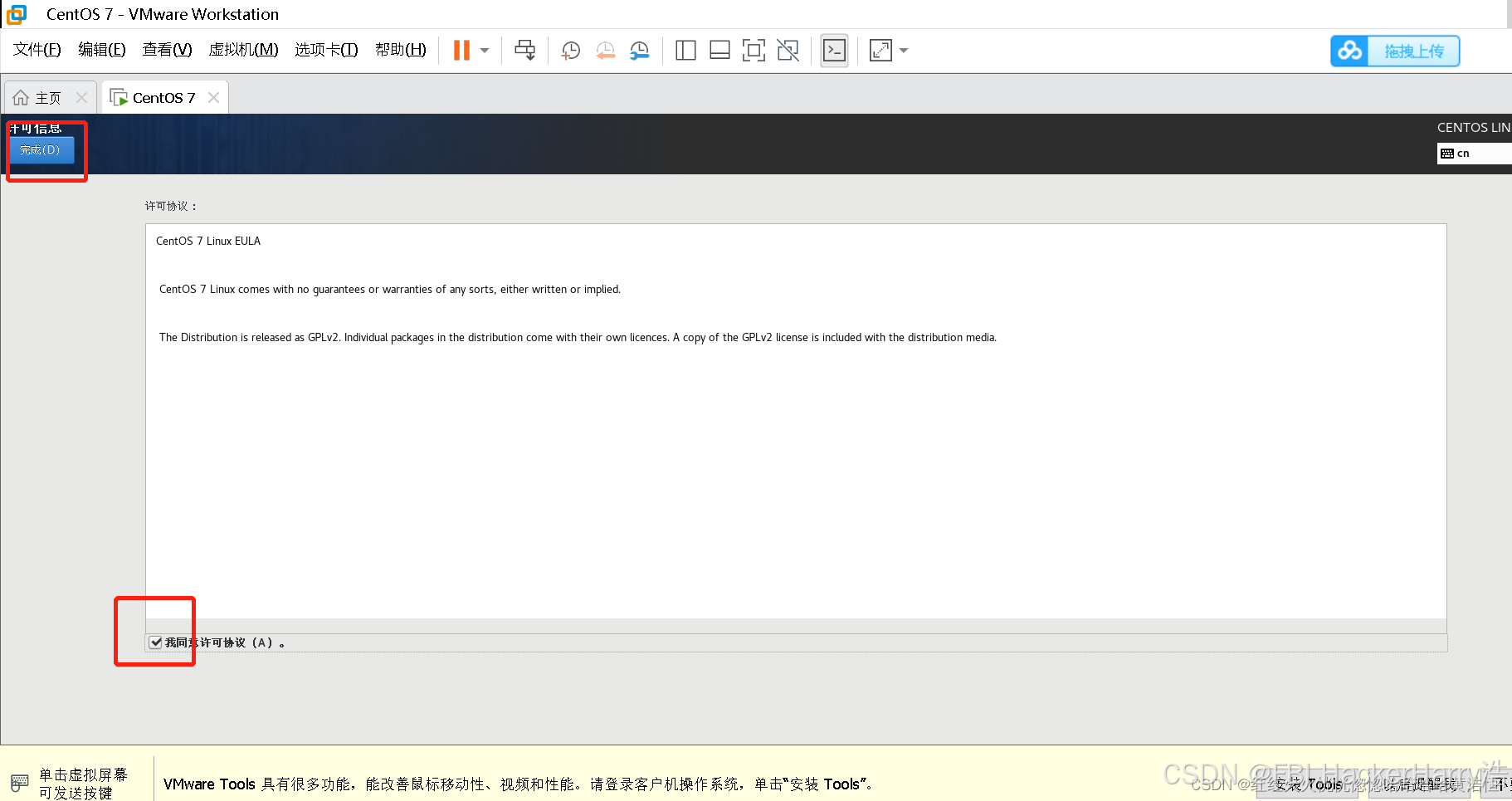Close the CentOS 7 tab
Image resolution: width=1512 pixels, height=801 pixels.
pos(213,98)
